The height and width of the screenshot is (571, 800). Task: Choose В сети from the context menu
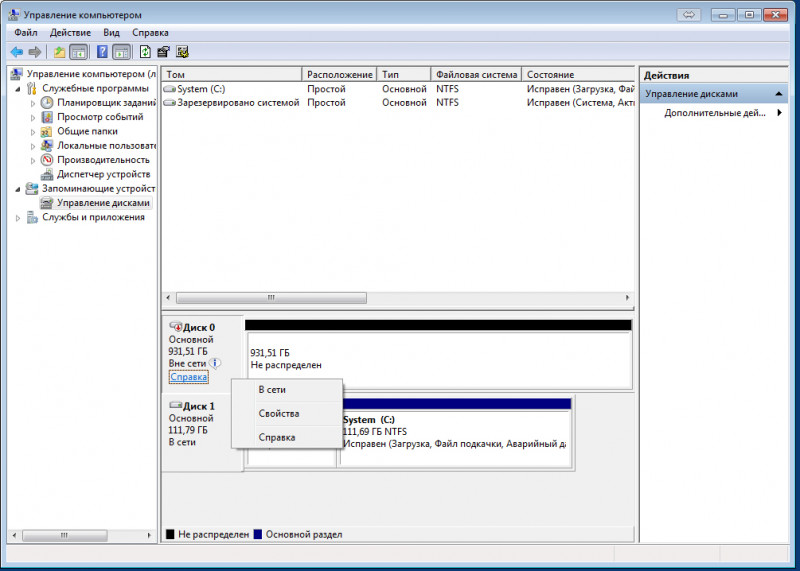pyautogui.click(x=272, y=390)
